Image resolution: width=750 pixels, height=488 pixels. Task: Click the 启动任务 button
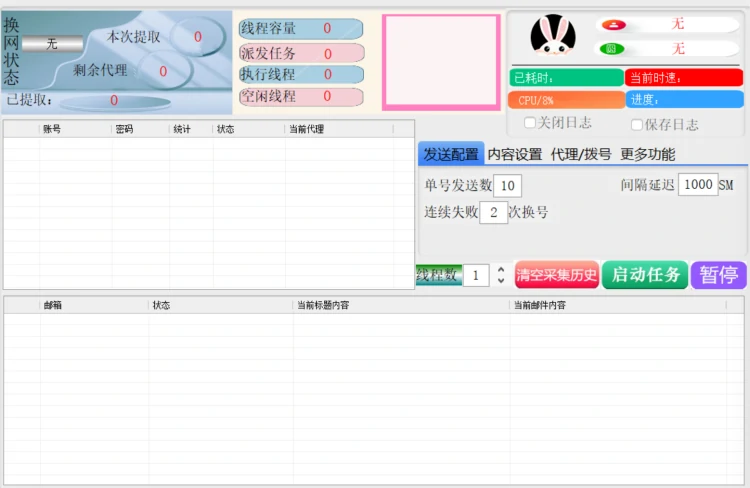click(645, 275)
